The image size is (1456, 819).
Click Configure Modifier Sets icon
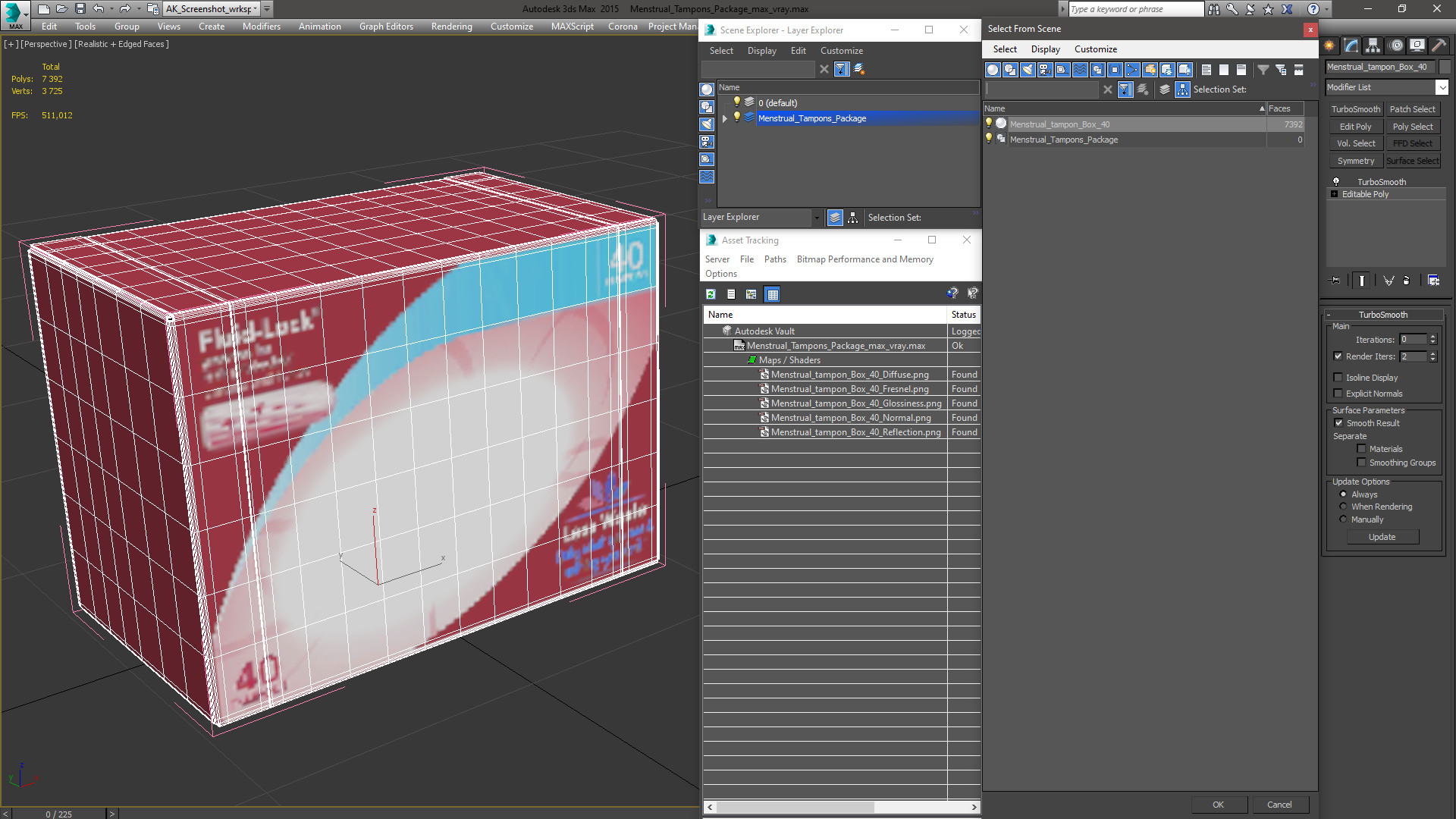[x=1433, y=281]
